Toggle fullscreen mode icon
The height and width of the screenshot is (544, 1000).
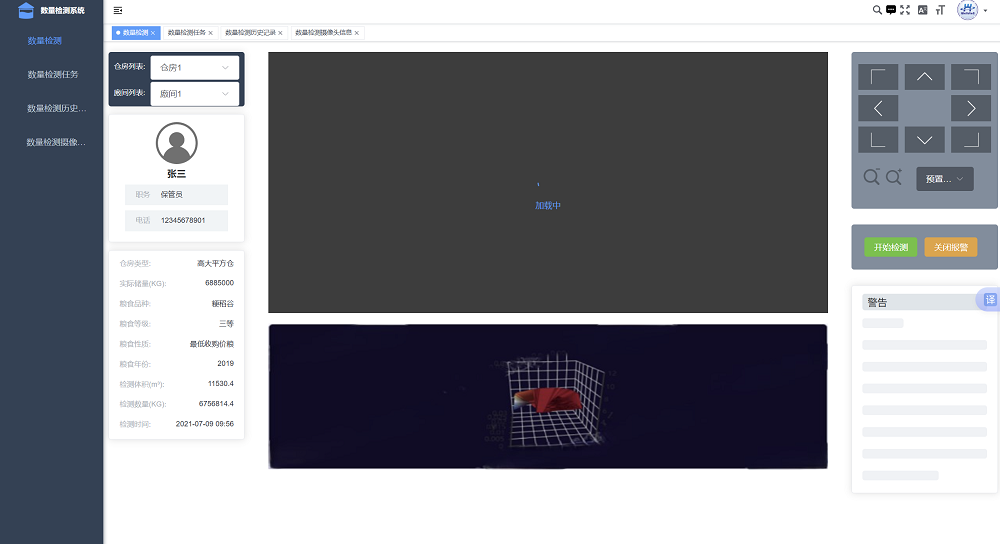pyautogui.click(x=905, y=10)
